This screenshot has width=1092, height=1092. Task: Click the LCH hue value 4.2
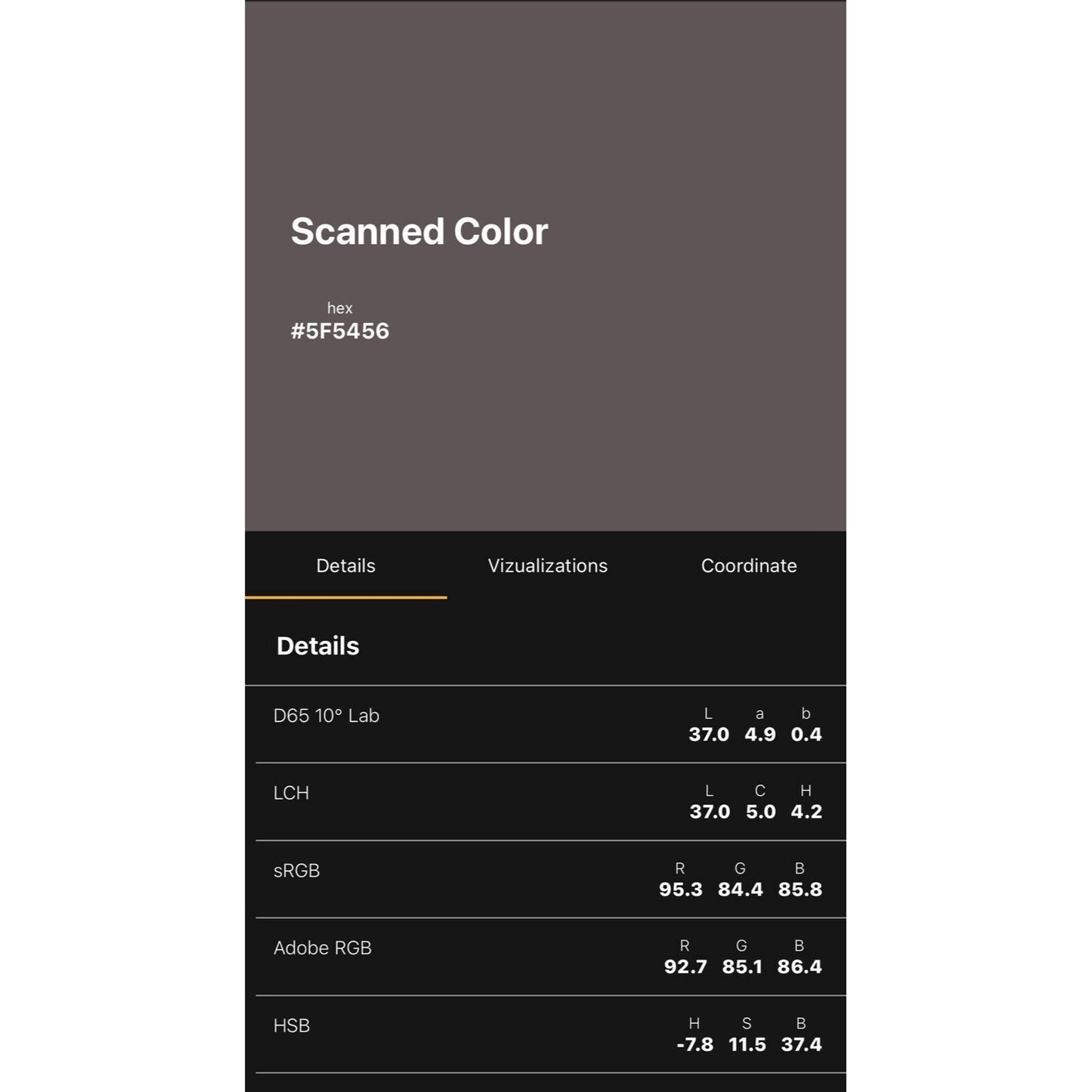pyautogui.click(x=806, y=812)
